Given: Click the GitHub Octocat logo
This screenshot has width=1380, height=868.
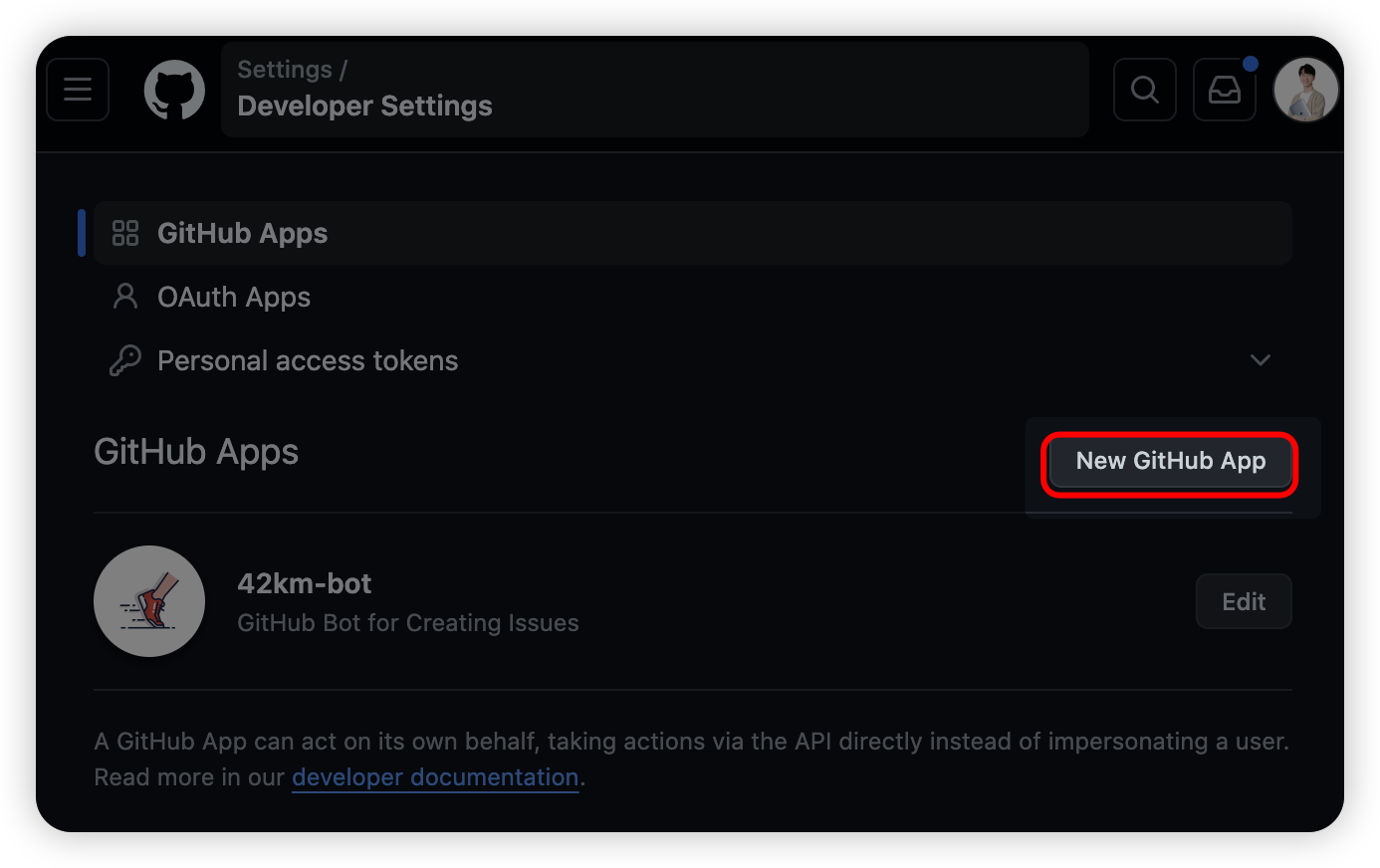Looking at the screenshot, I should tap(174, 90).
